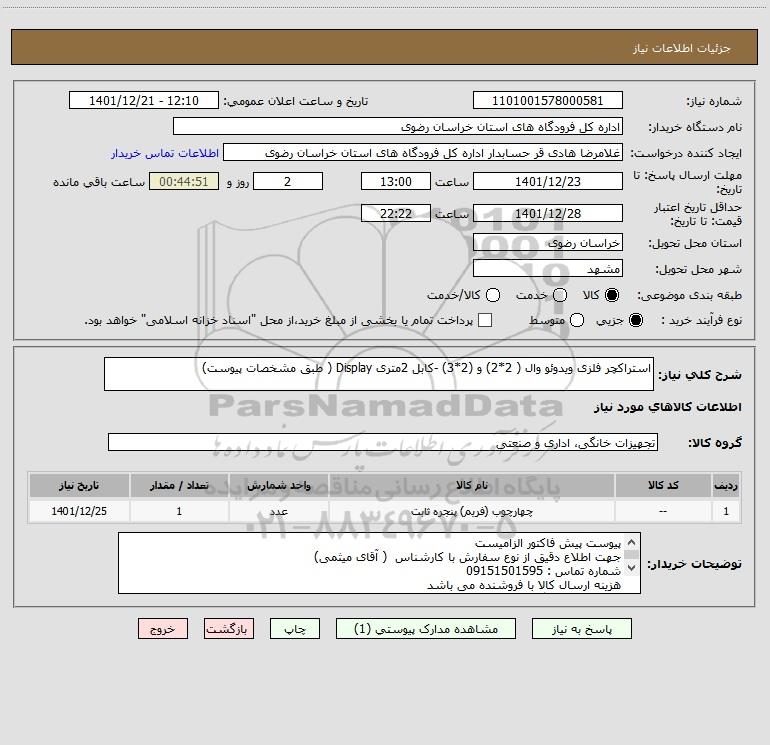Toggle the Islamic treasury payment checkbox
The height and width of the screenshot is (745, 770).
click(485, 320)
